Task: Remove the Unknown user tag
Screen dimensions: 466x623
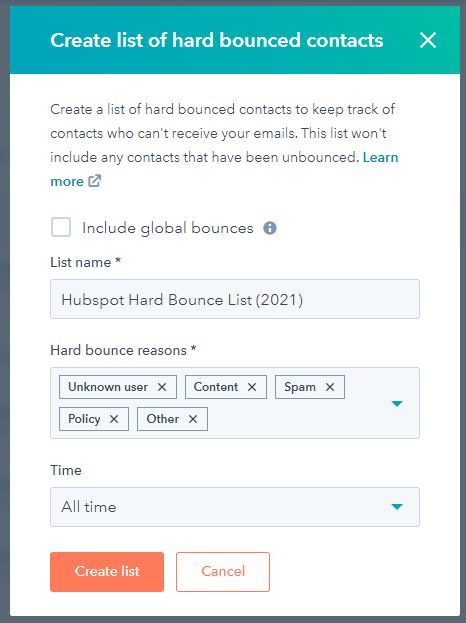Action: pyautogui.click(x=162, y=387)
